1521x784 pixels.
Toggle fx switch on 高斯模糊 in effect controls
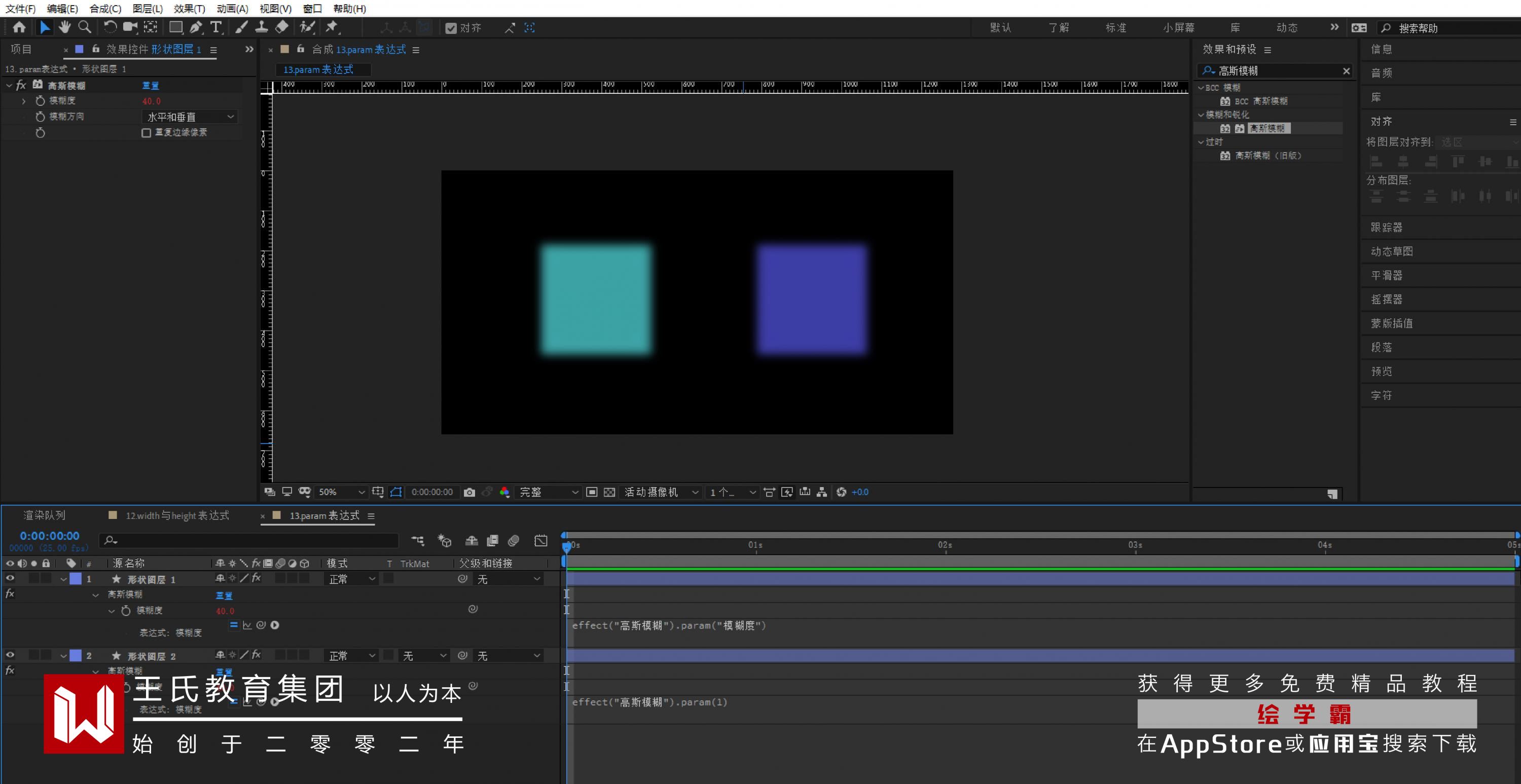21,86
